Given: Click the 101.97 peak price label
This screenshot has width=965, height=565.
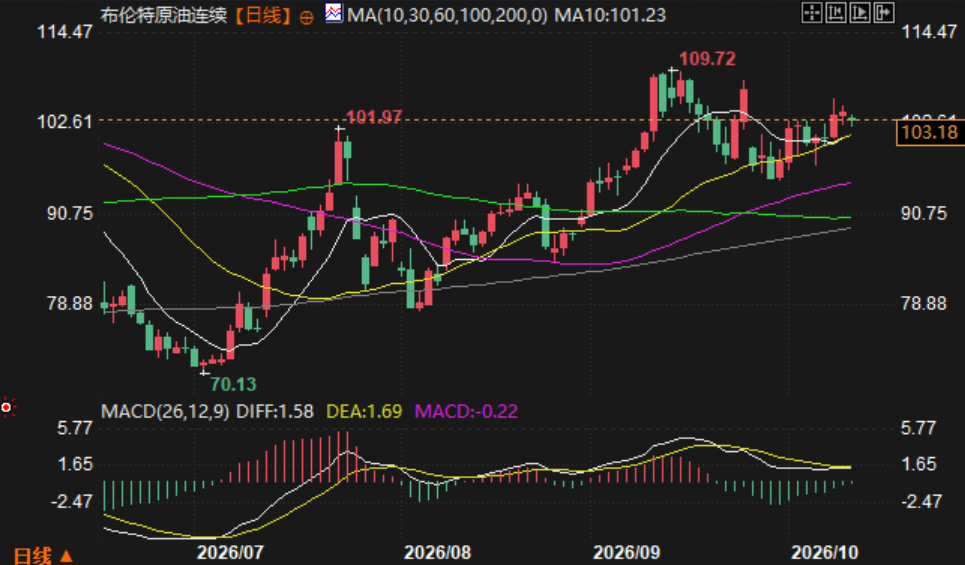Looking at the screenshot, I should (x=374, y=117).
